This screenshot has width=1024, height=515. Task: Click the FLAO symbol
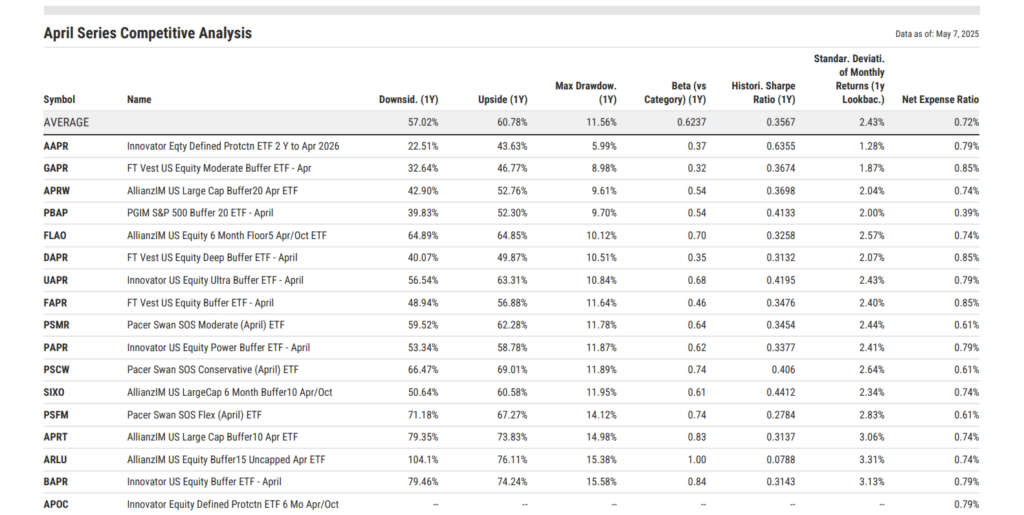55,236
